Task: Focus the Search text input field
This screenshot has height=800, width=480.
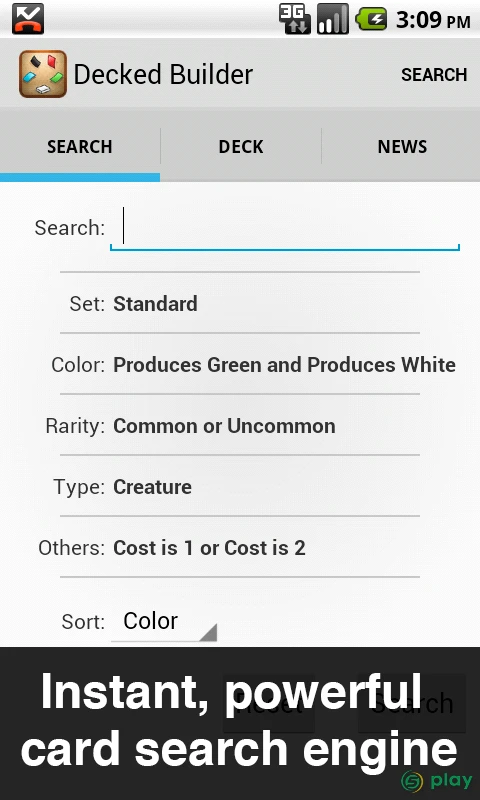Action: (285, 228)
